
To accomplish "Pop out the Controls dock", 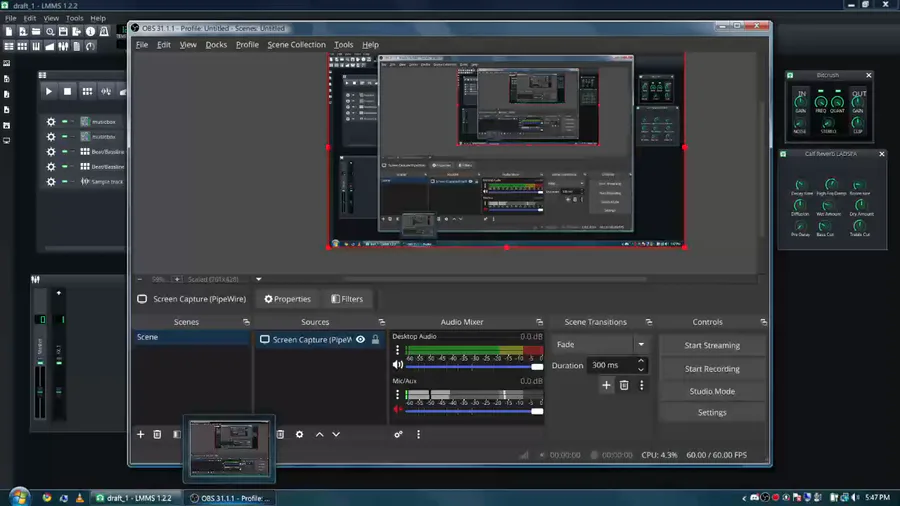I will click(763, 322).
